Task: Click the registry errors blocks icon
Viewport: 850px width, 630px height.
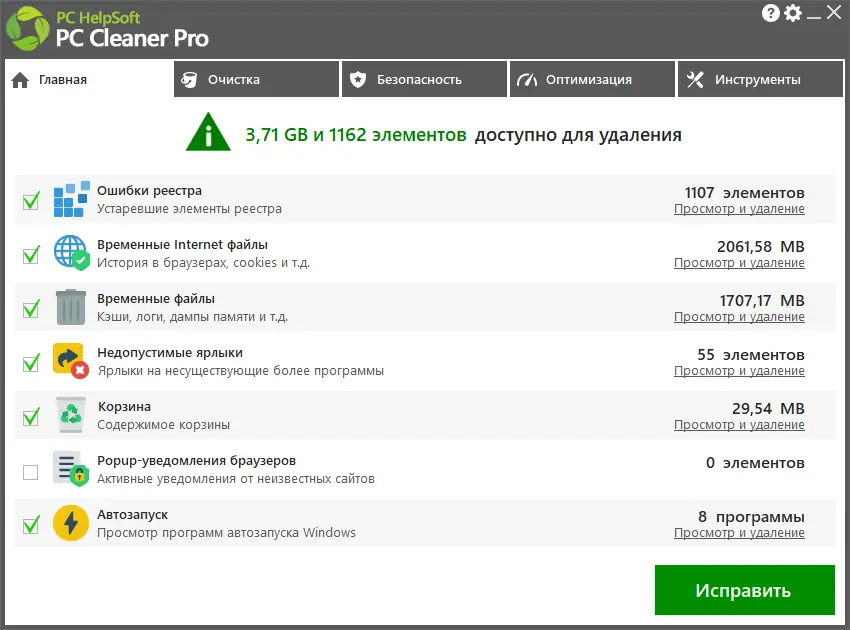Action: pyautogui.click(x=70, y=199)
